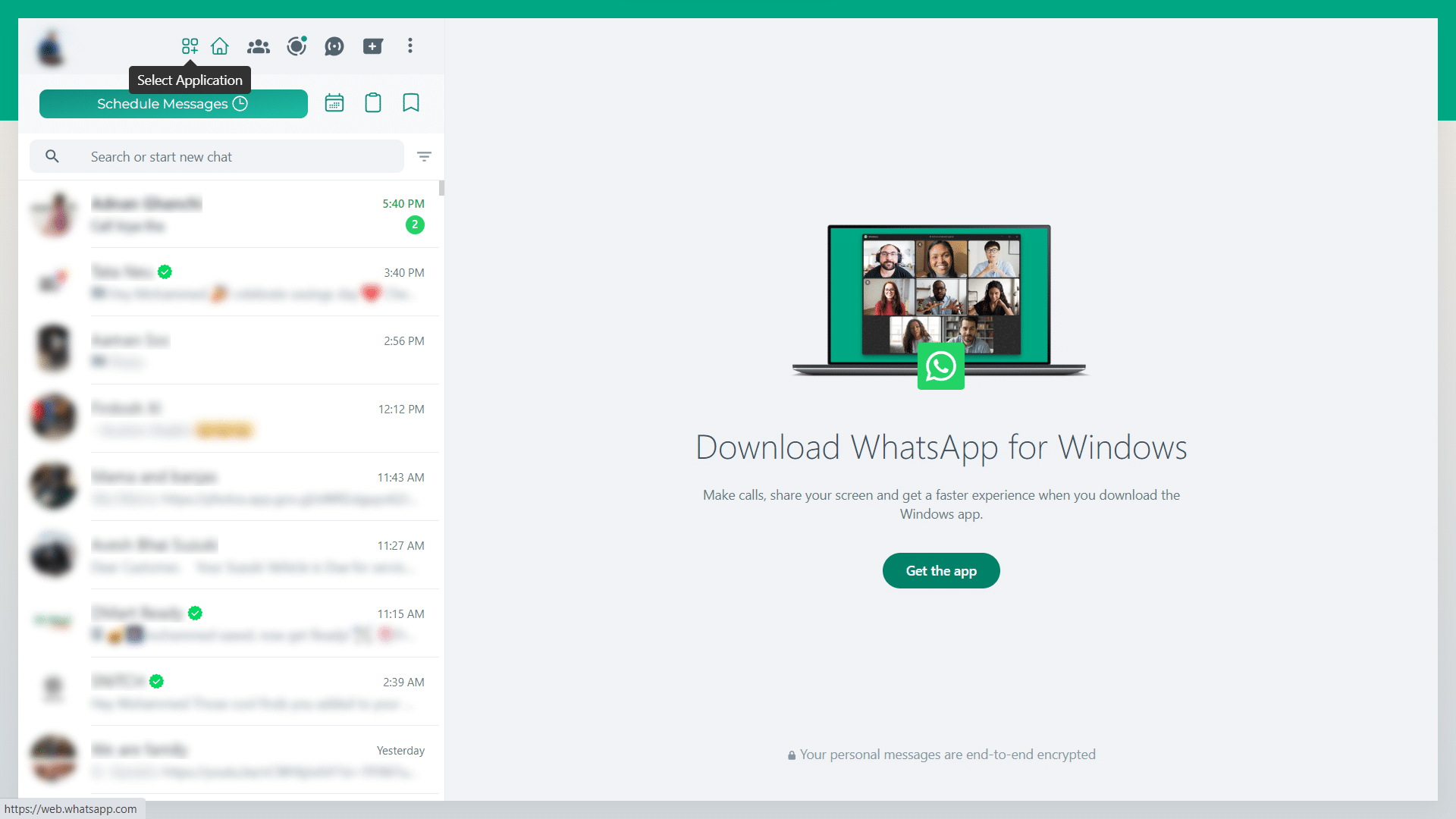Click the WhatsApp logo on laptop image
Screen dimensions: 1456x819
click(x=941, y=366)
